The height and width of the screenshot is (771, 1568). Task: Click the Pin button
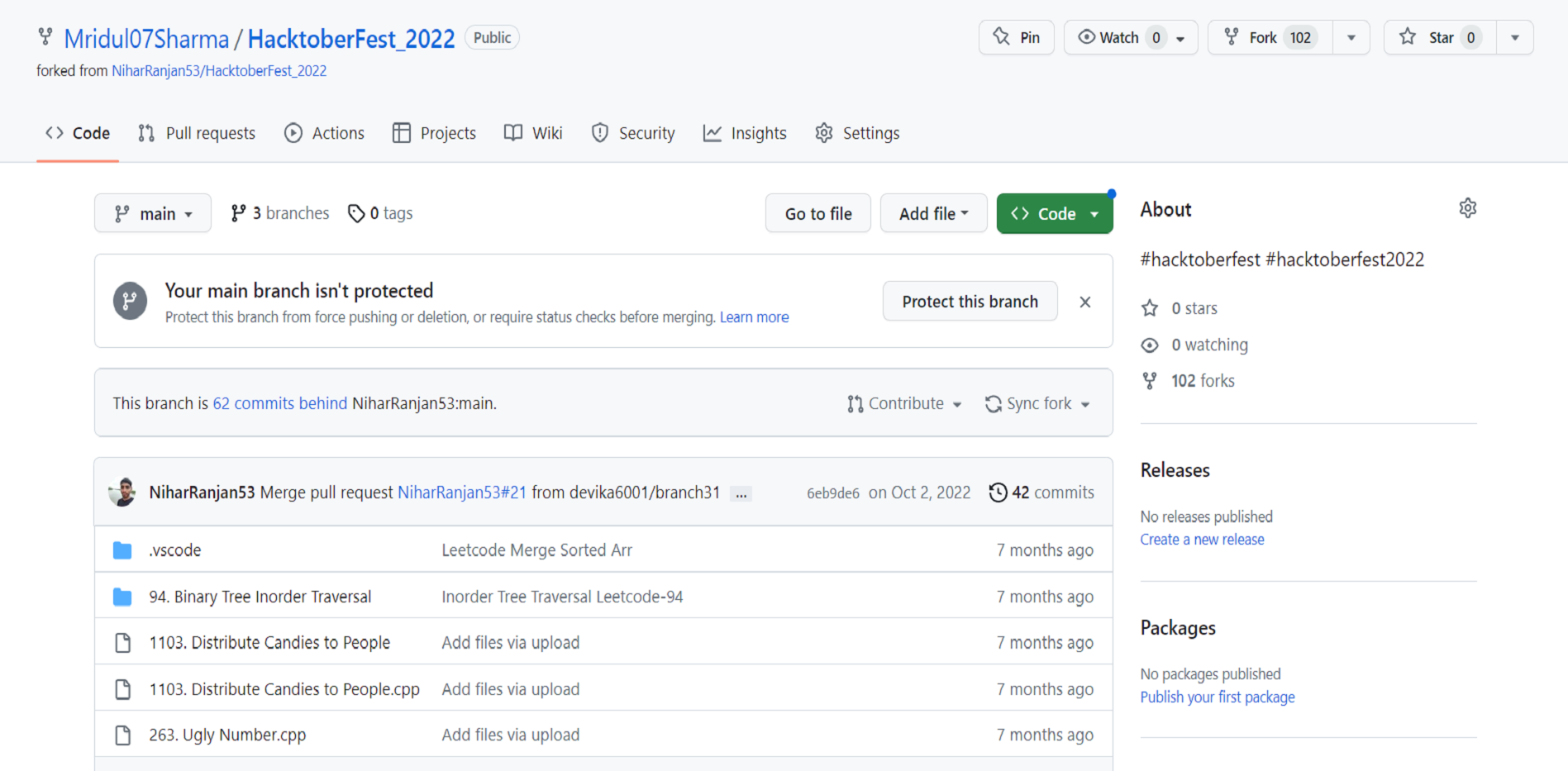[1017, 37]
